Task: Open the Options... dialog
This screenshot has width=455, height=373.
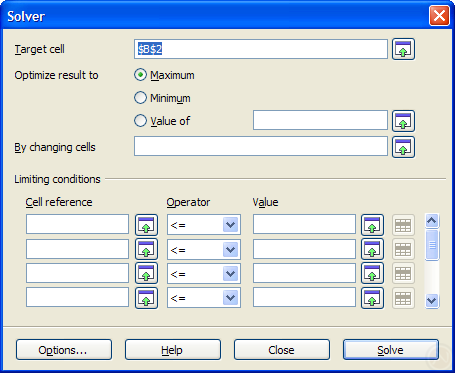Action: 64,350
